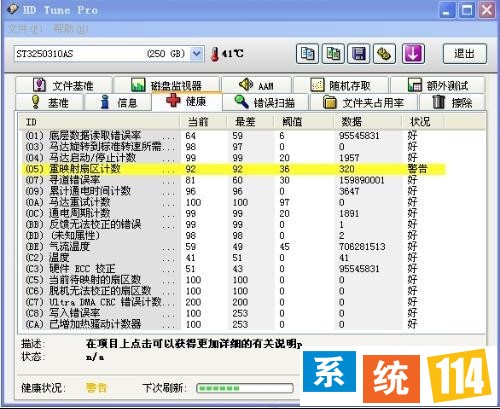The height and width of the screenshot is (409, 500).
Task: Click the random access tab icon
Action: 317,85
